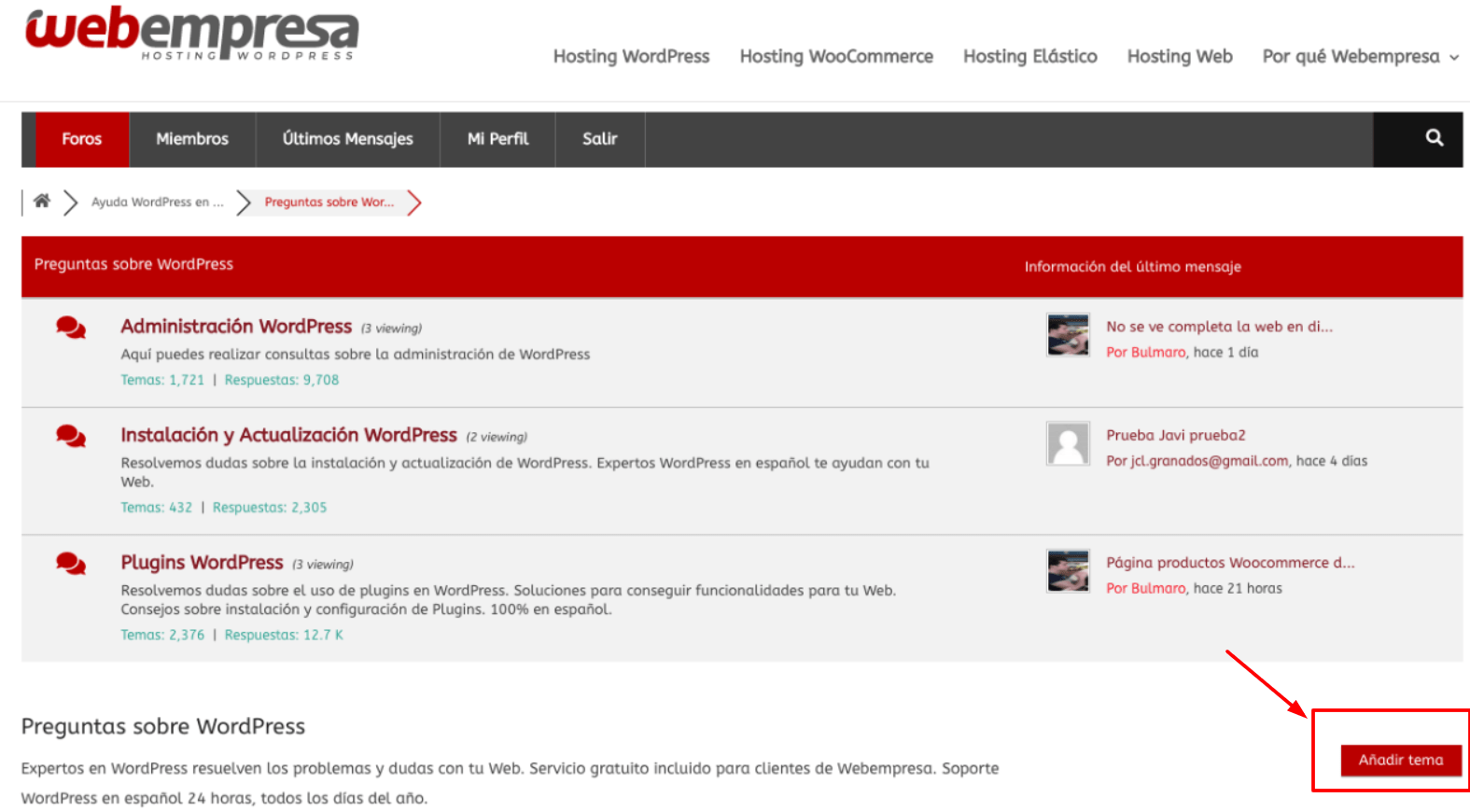Viewport: 1470px width, 812px height.
Task: Open Por Bulmaro link dated hace 1 día
Action: tap(1146, 352)
